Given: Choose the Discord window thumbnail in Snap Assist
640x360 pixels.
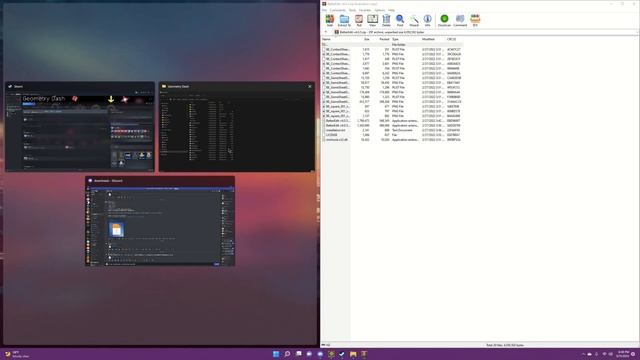Looking at the screenshot, I should (x=160, y=221).
